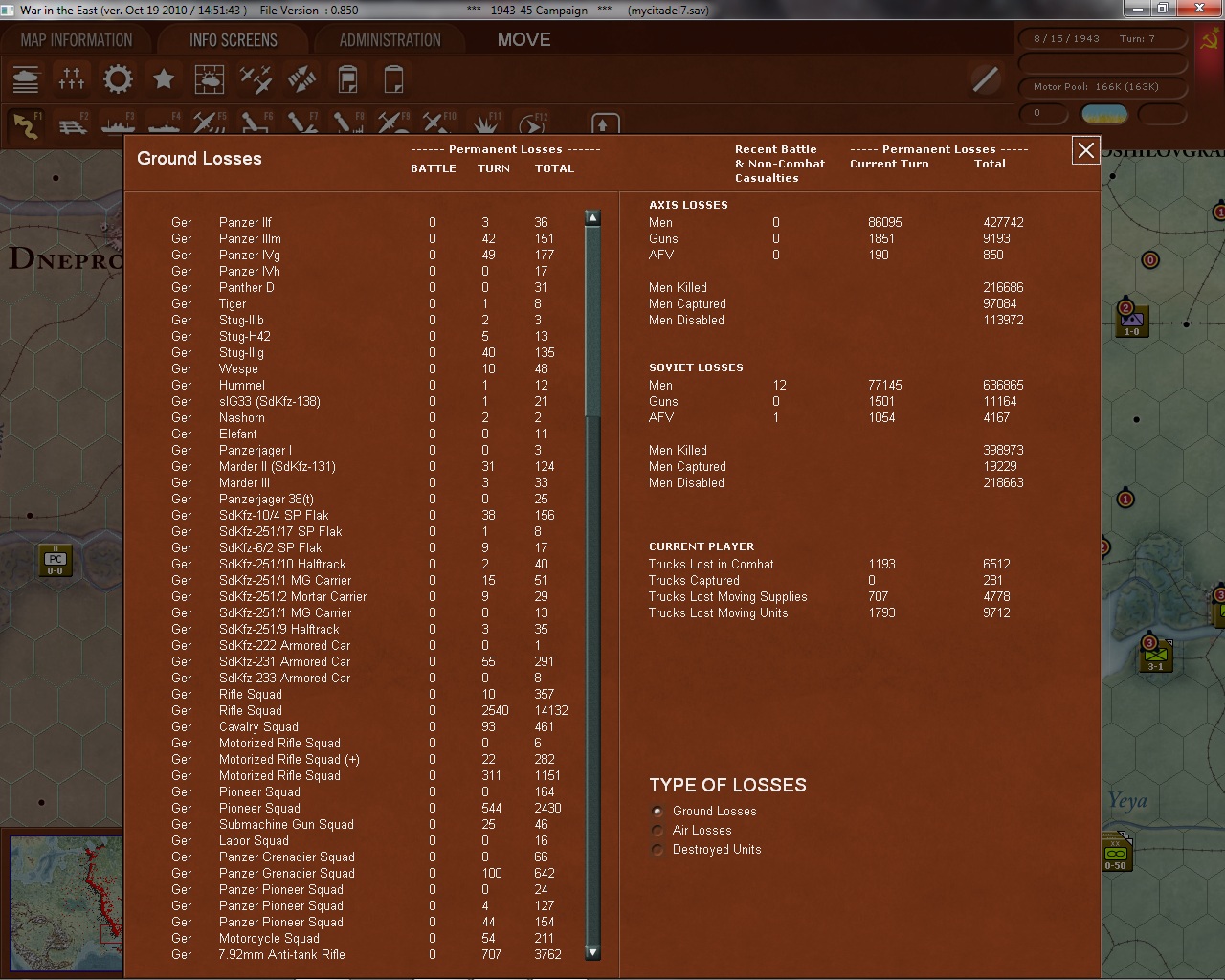Screen dimensions: 1225x980
Task: Click the 7.92mm Anti-tank Rifle row
Action: 364,955
